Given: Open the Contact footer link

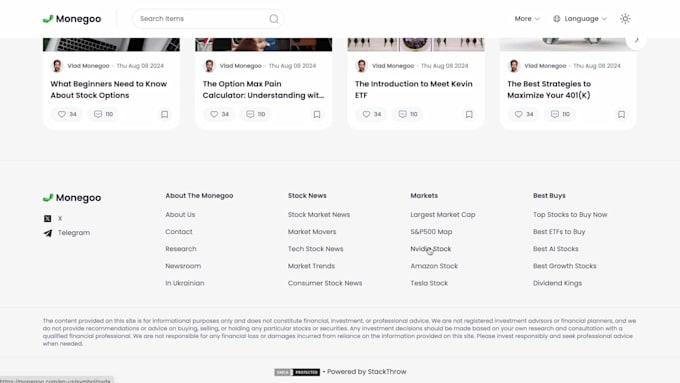Looking at the screenshot, I should 179,232.
